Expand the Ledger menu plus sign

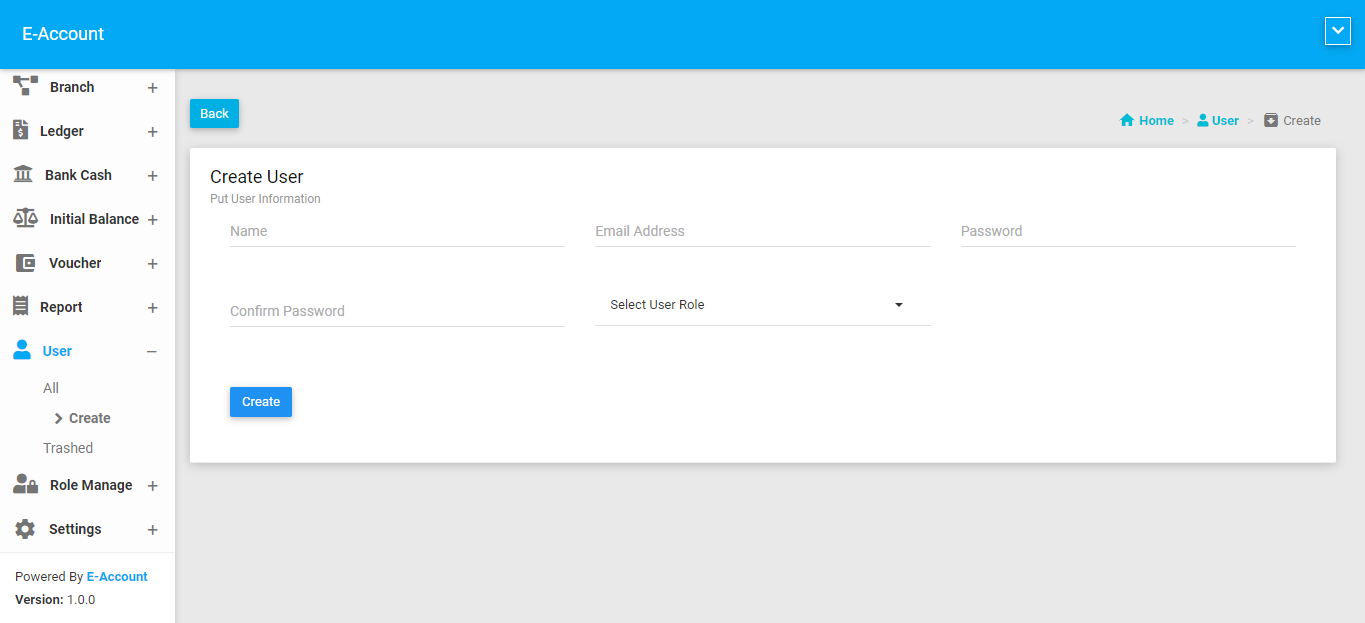[x=152, y=132]
